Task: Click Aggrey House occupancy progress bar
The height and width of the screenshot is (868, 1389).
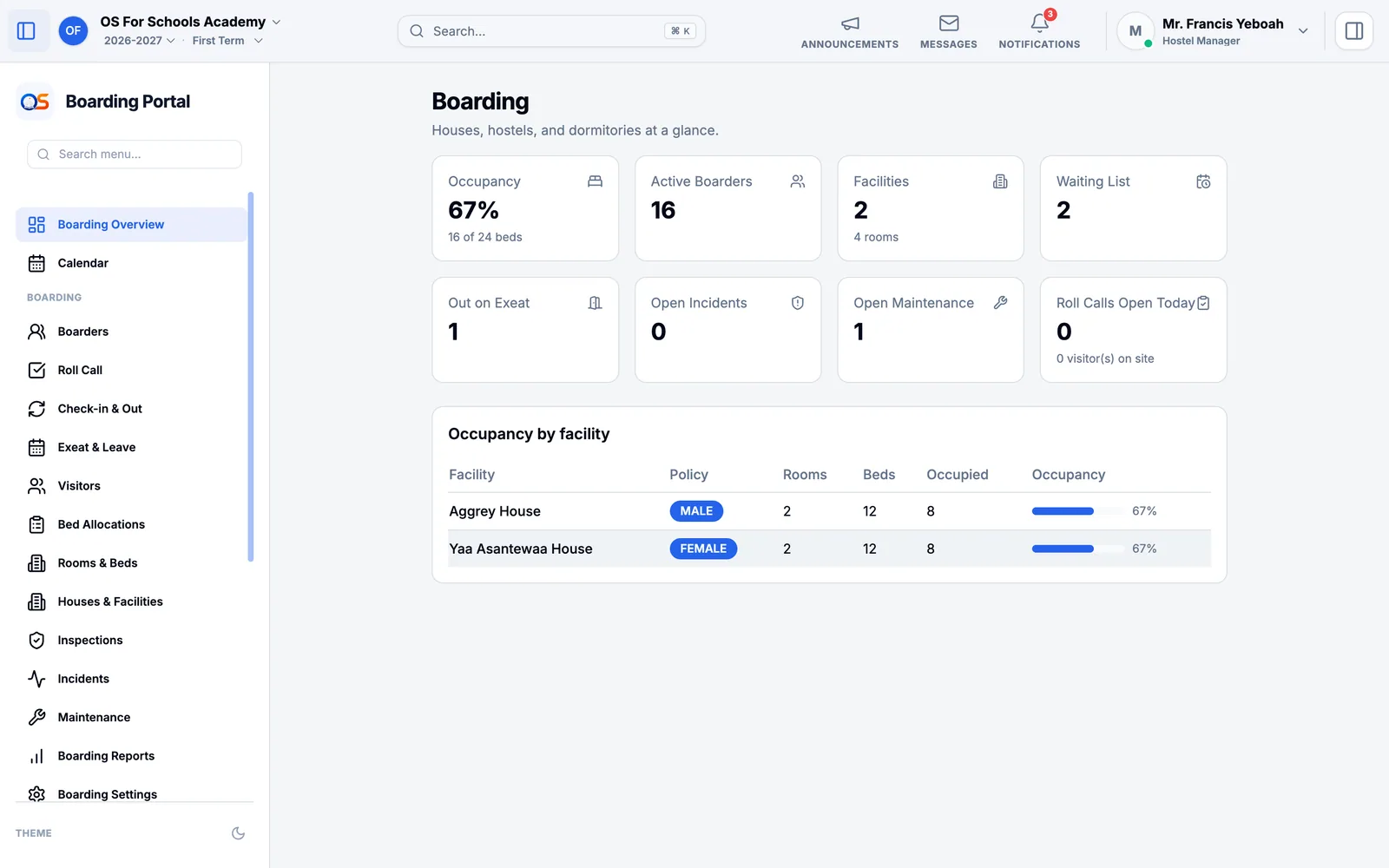Action: [1077, 511]
